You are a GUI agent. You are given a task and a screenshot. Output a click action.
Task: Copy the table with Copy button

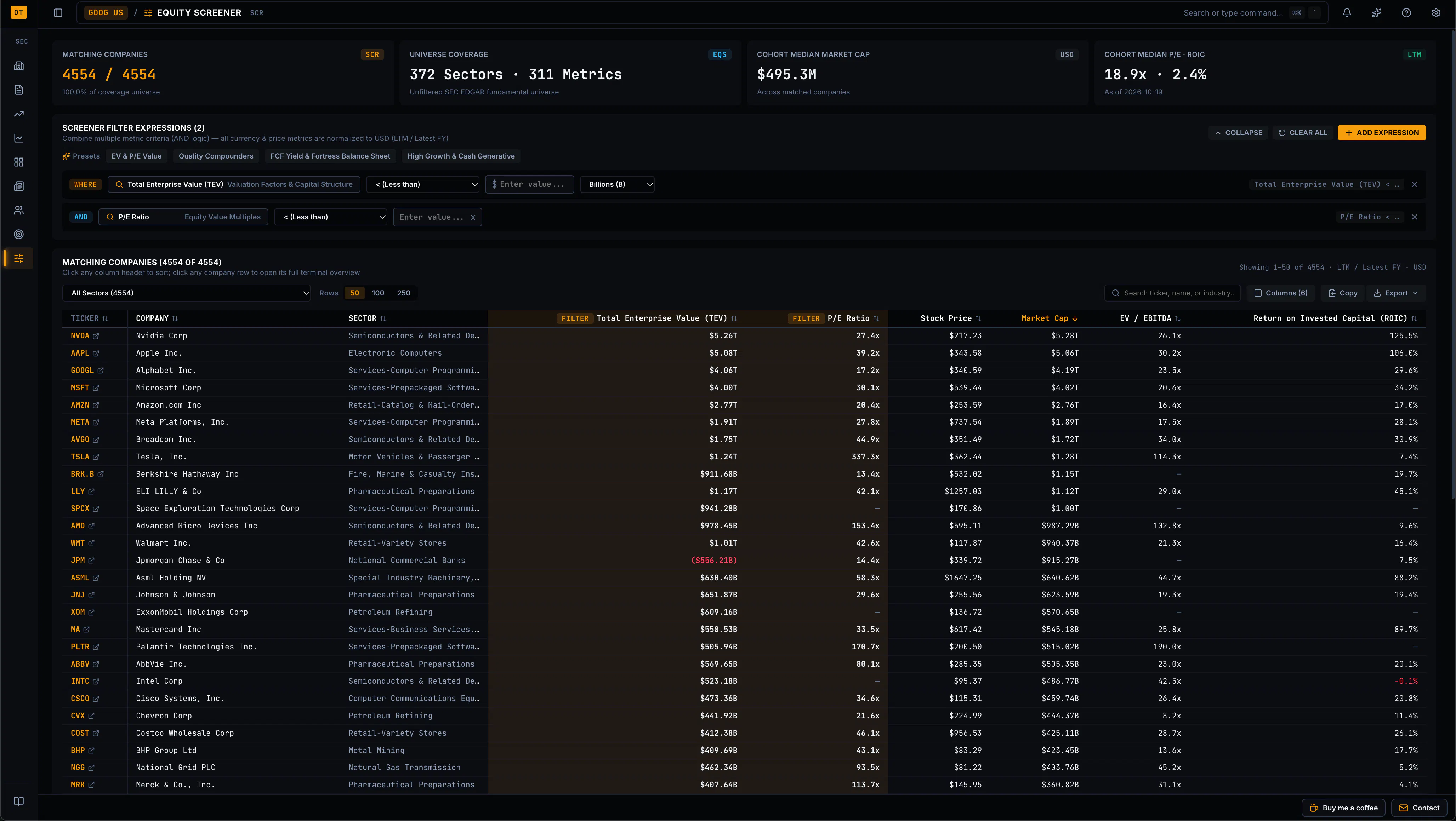(1343, 293)
